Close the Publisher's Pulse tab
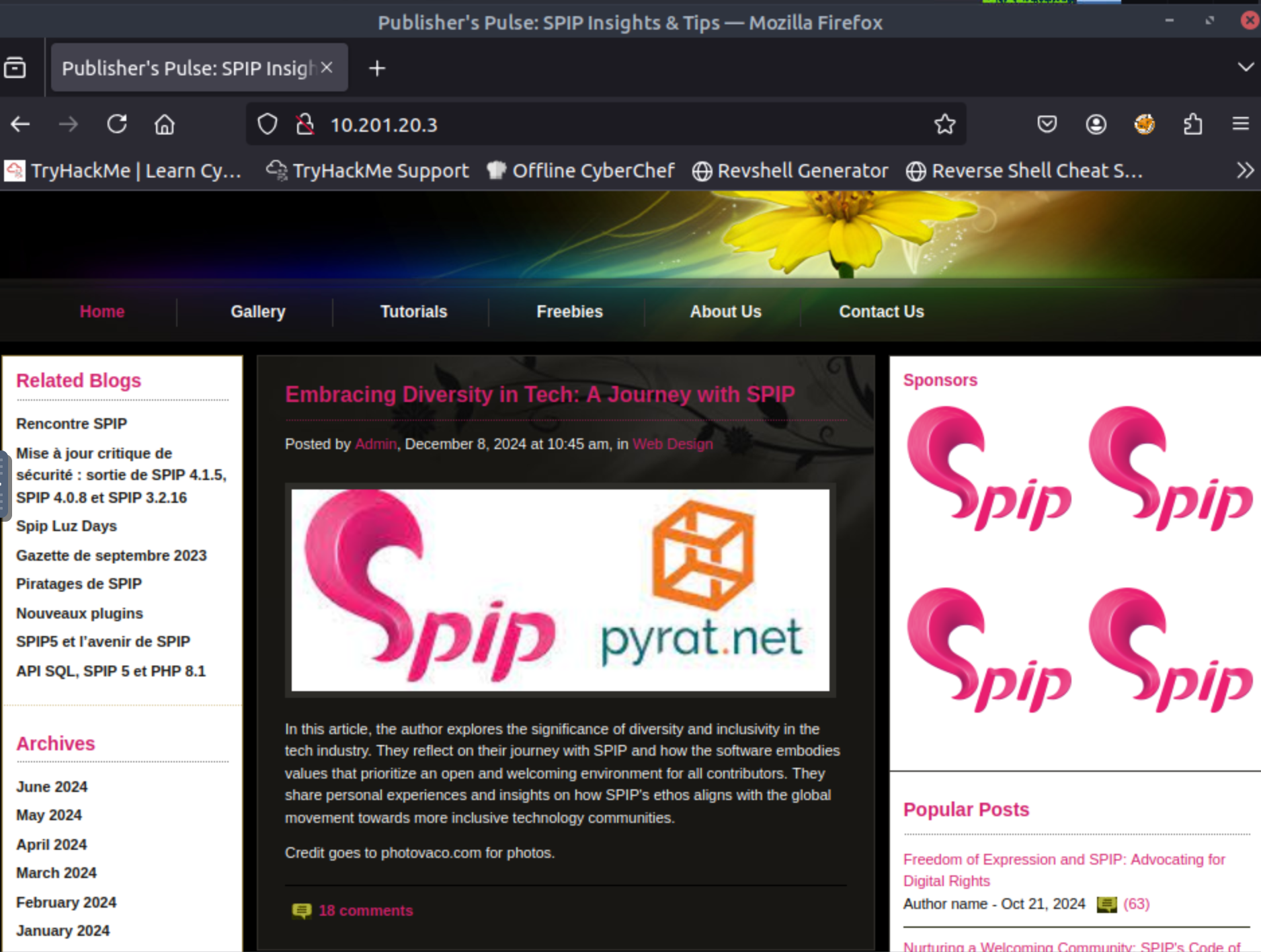This screenshot has width=1261, height=952. (327, 67)
